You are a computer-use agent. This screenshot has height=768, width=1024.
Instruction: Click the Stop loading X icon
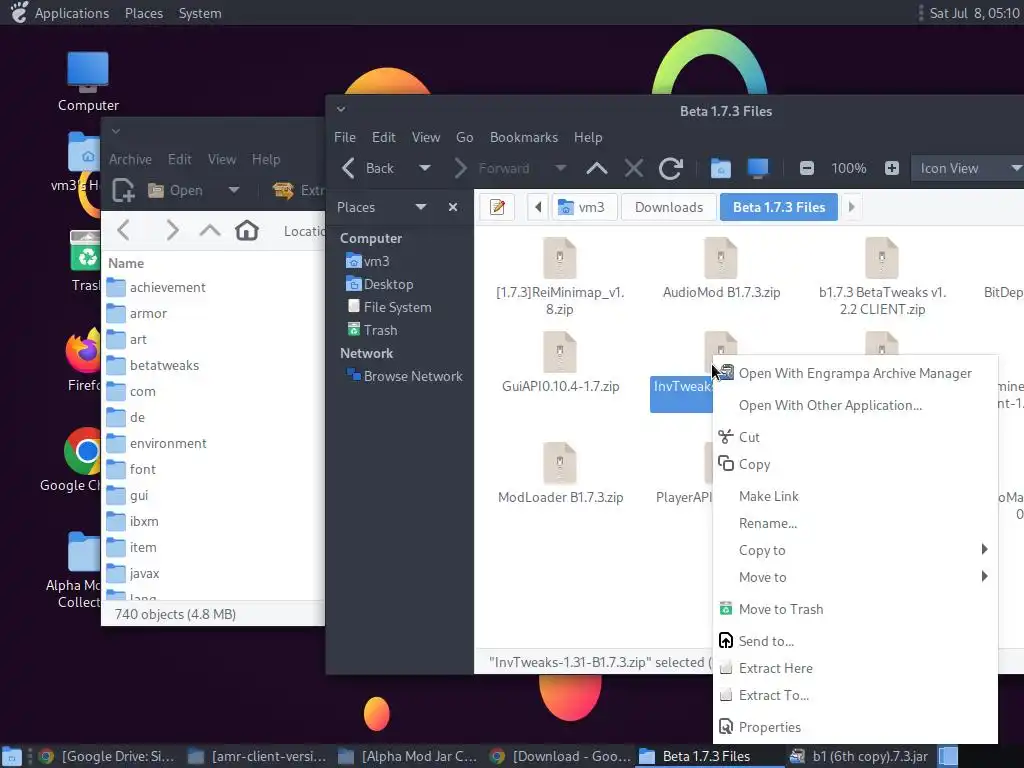pos(633,168)
